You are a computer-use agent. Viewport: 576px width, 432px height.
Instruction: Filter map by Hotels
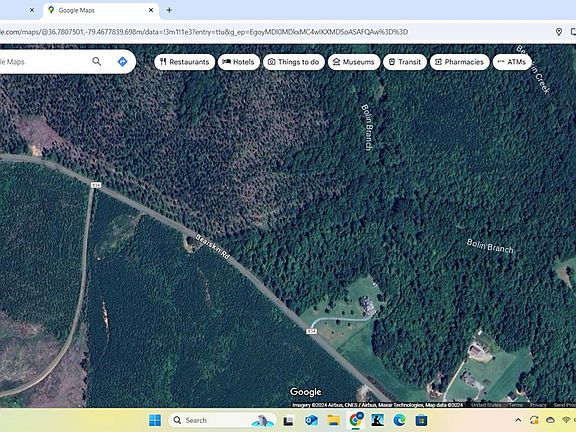click(239, 62)
